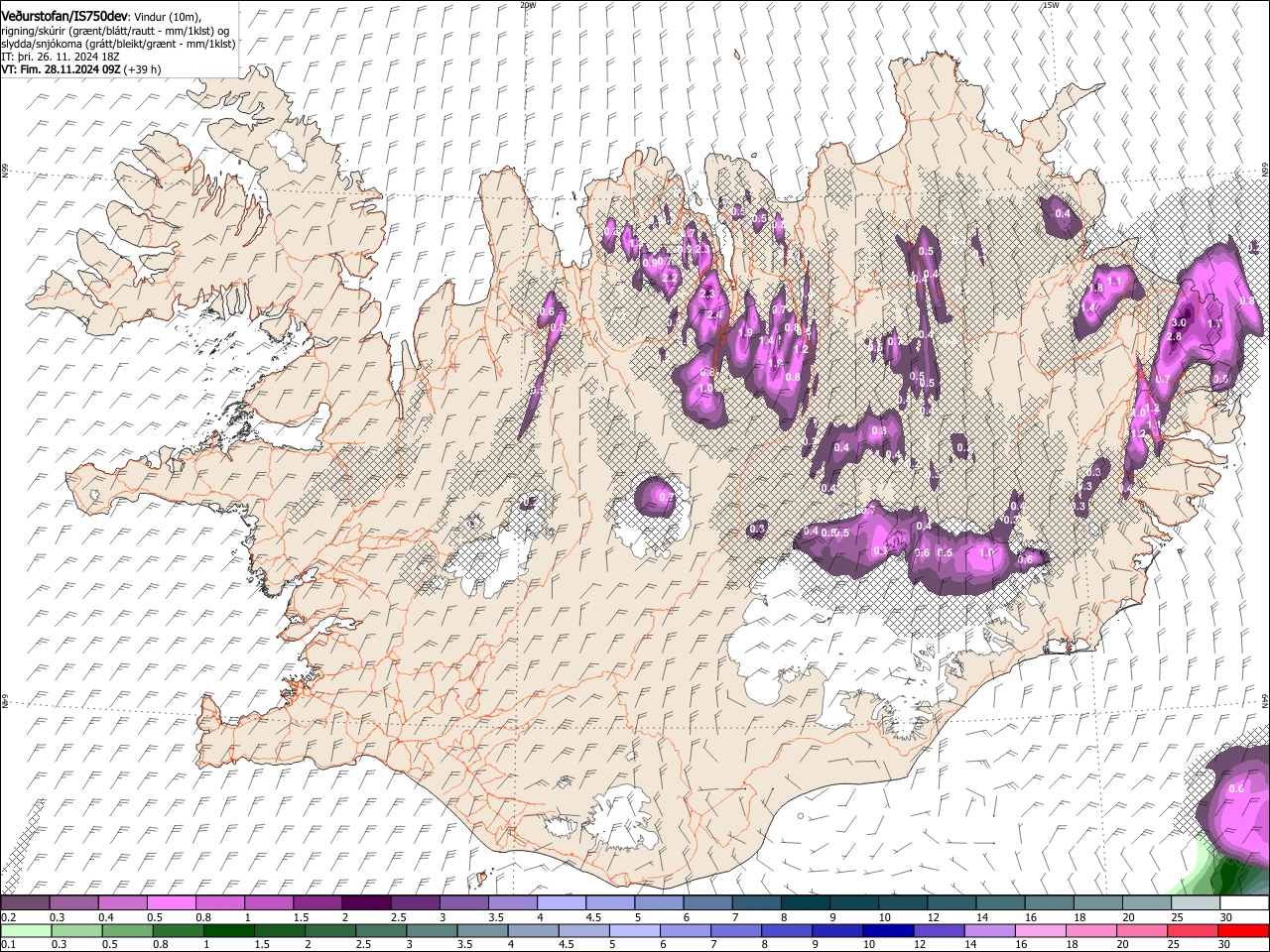
Task: Pick the lower scale swatch between 14 and 16
Action: pos(988,931)
